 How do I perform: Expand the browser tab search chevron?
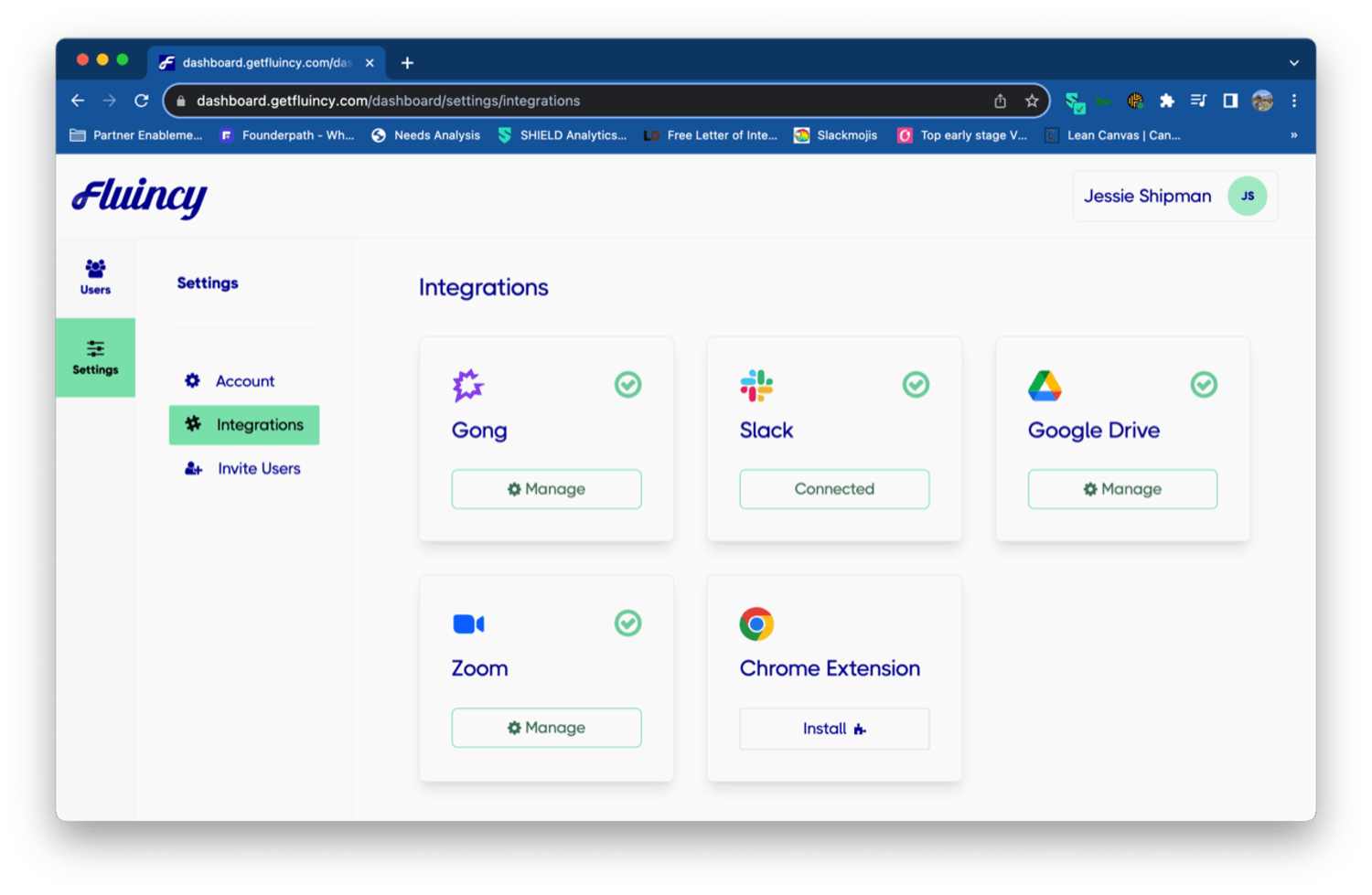(1293, 63)
